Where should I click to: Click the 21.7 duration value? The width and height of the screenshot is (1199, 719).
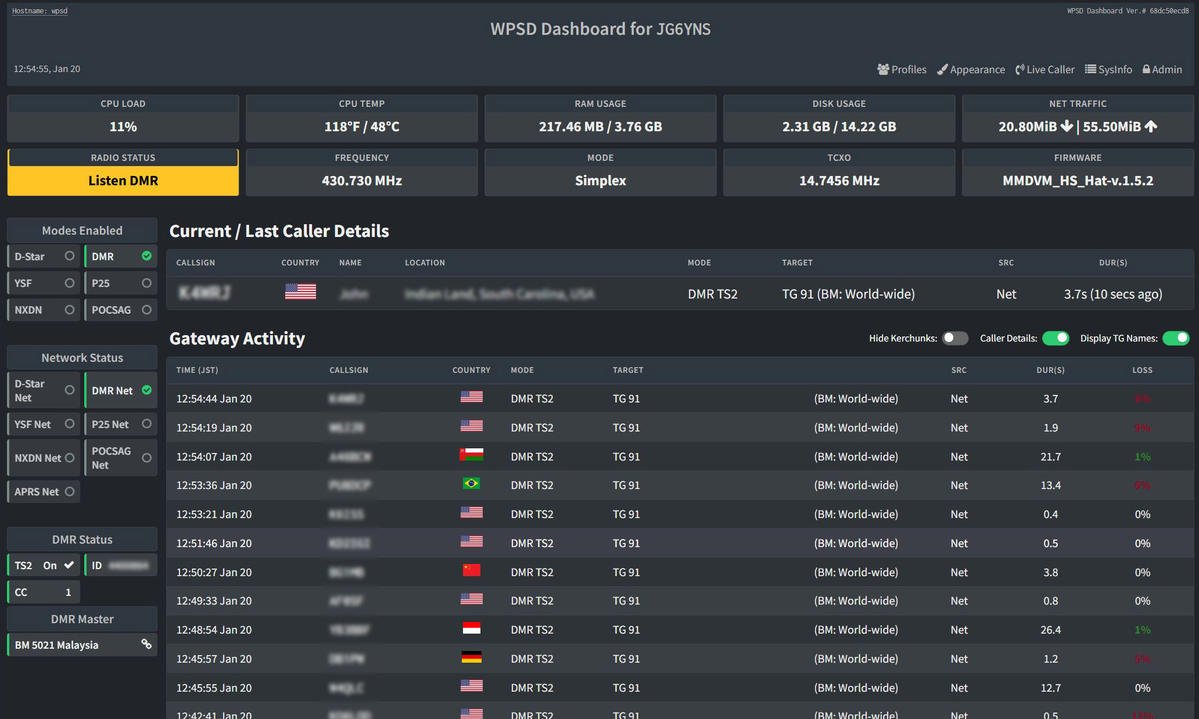click(1051, 457)
